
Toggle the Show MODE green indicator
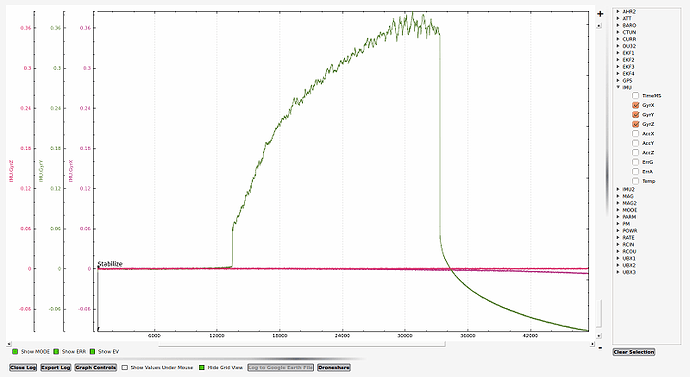[x=15, y=351]
